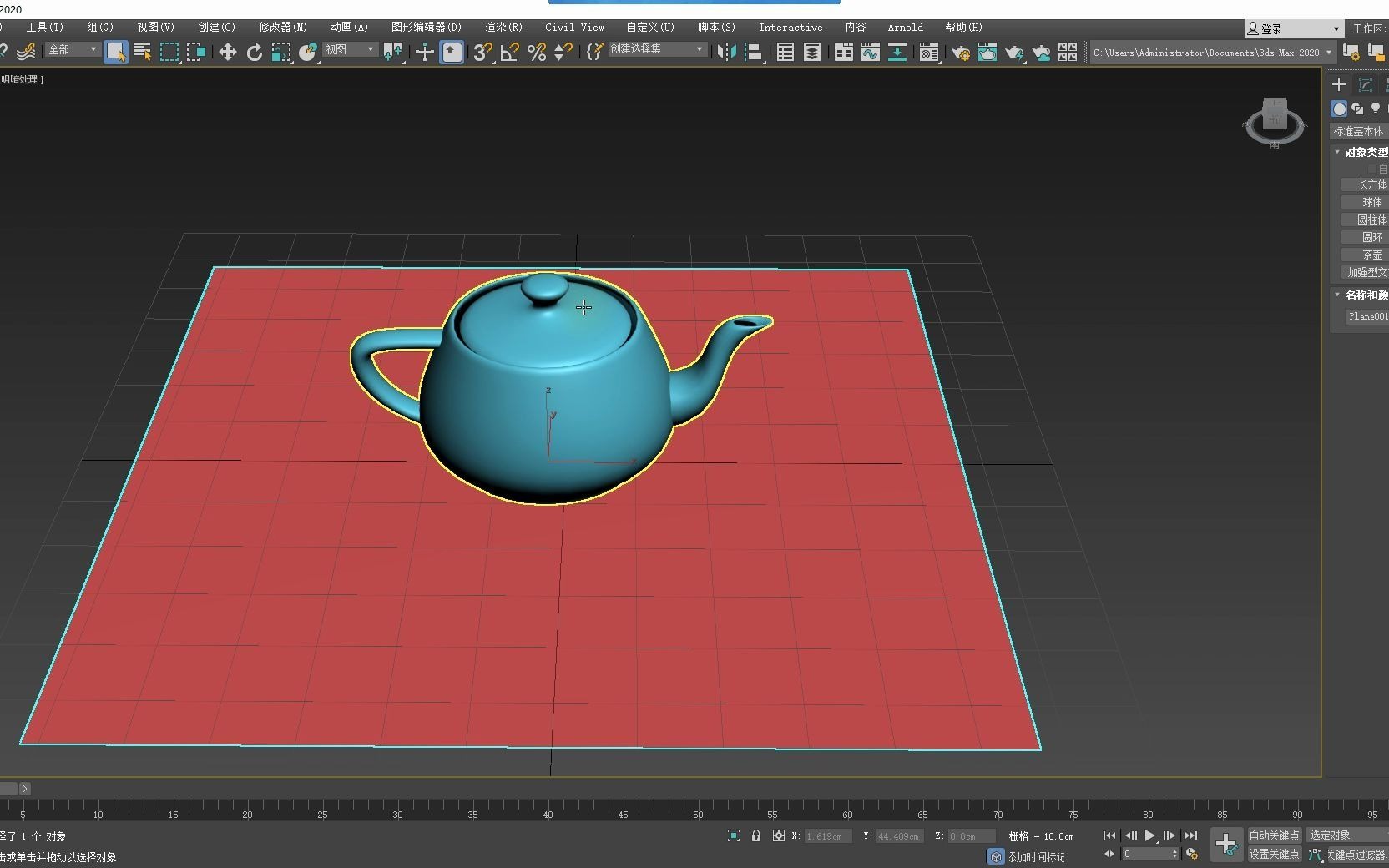This screenshot has width=1389, height=868.
Task: Open the Create panel plus tab
Action: (1339, 84)
